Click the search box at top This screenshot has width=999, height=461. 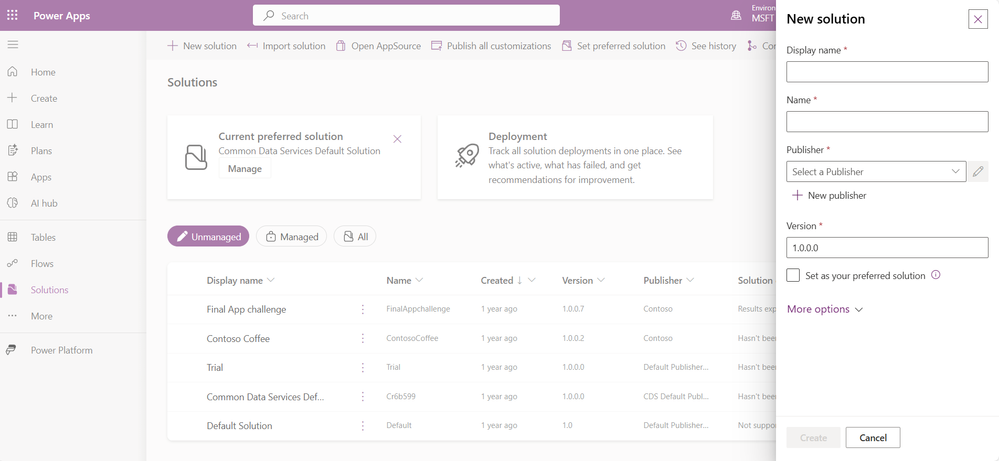point(406,15)
